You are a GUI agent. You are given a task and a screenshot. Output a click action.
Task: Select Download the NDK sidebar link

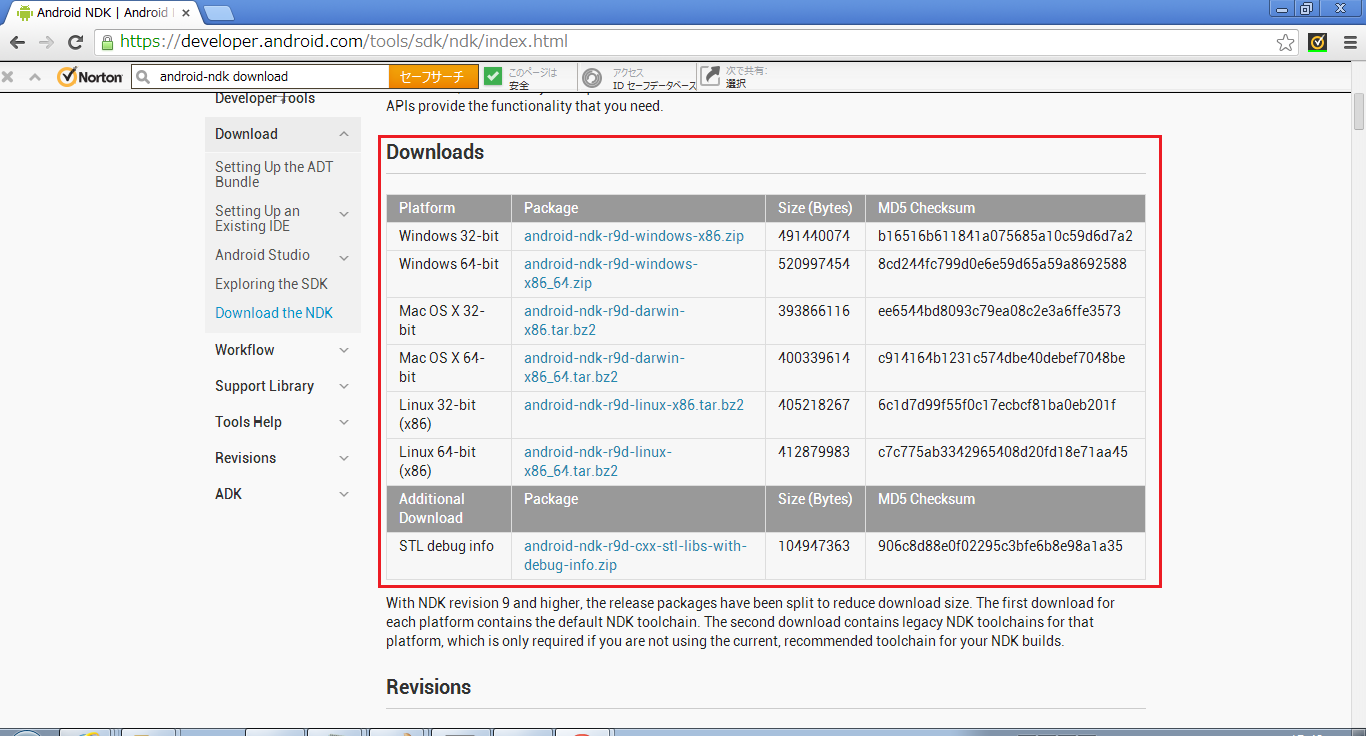pyautogui.click(x=274, y=313)
